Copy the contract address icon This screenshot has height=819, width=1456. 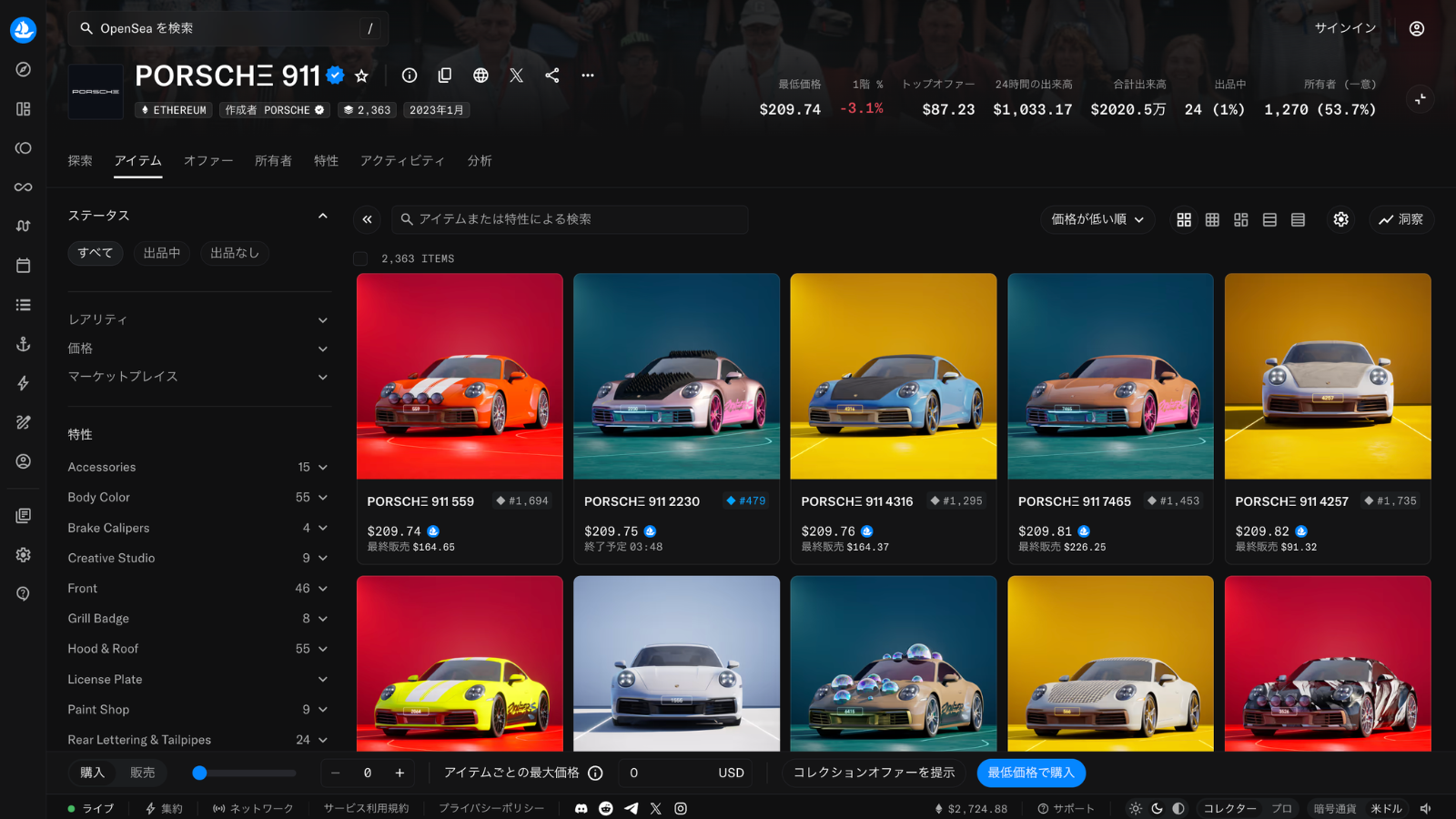(445, 76)
